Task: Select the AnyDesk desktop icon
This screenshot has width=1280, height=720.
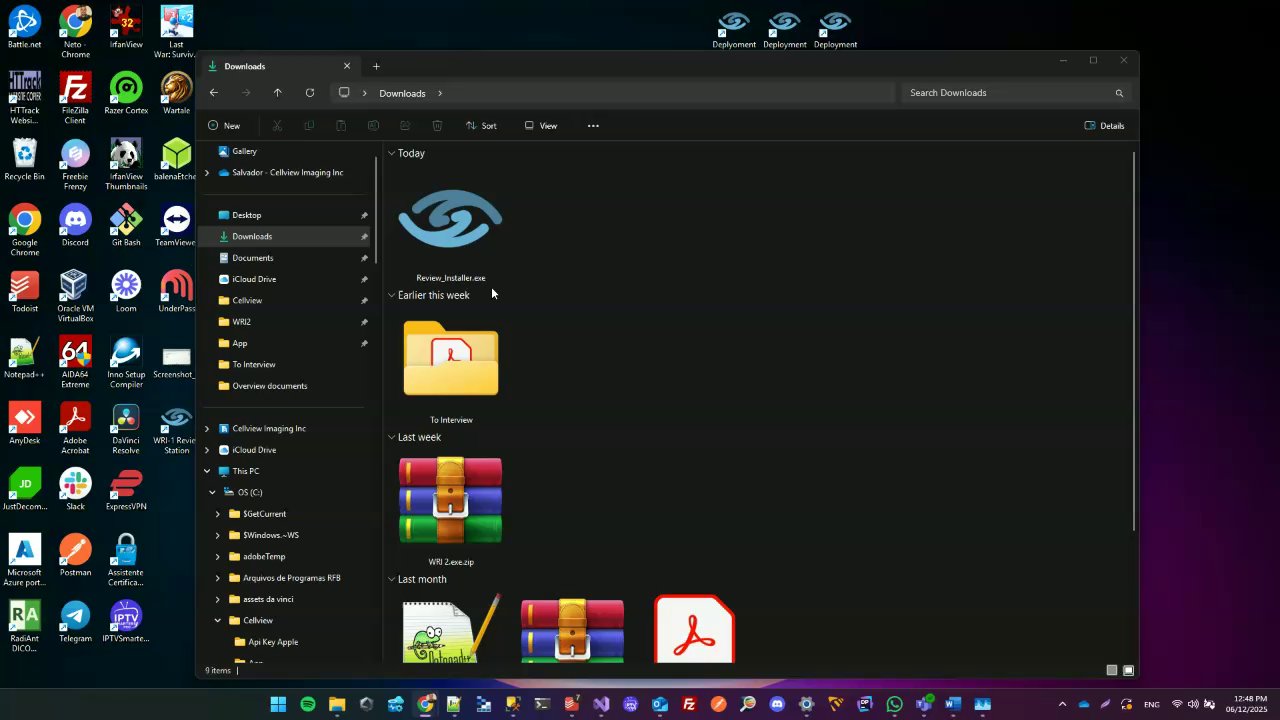Action: click(25, 424)
